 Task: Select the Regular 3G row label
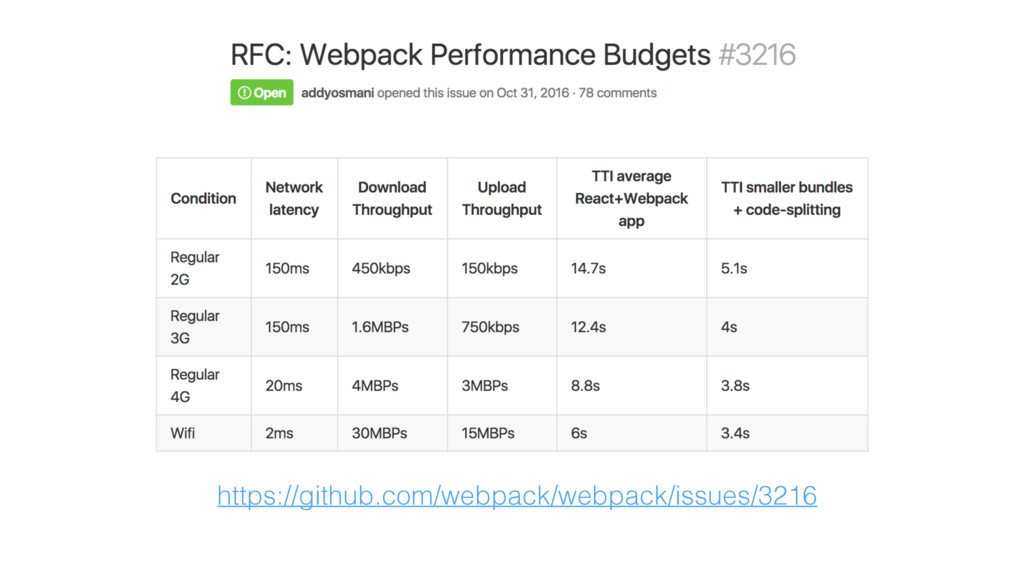point(194,327)
